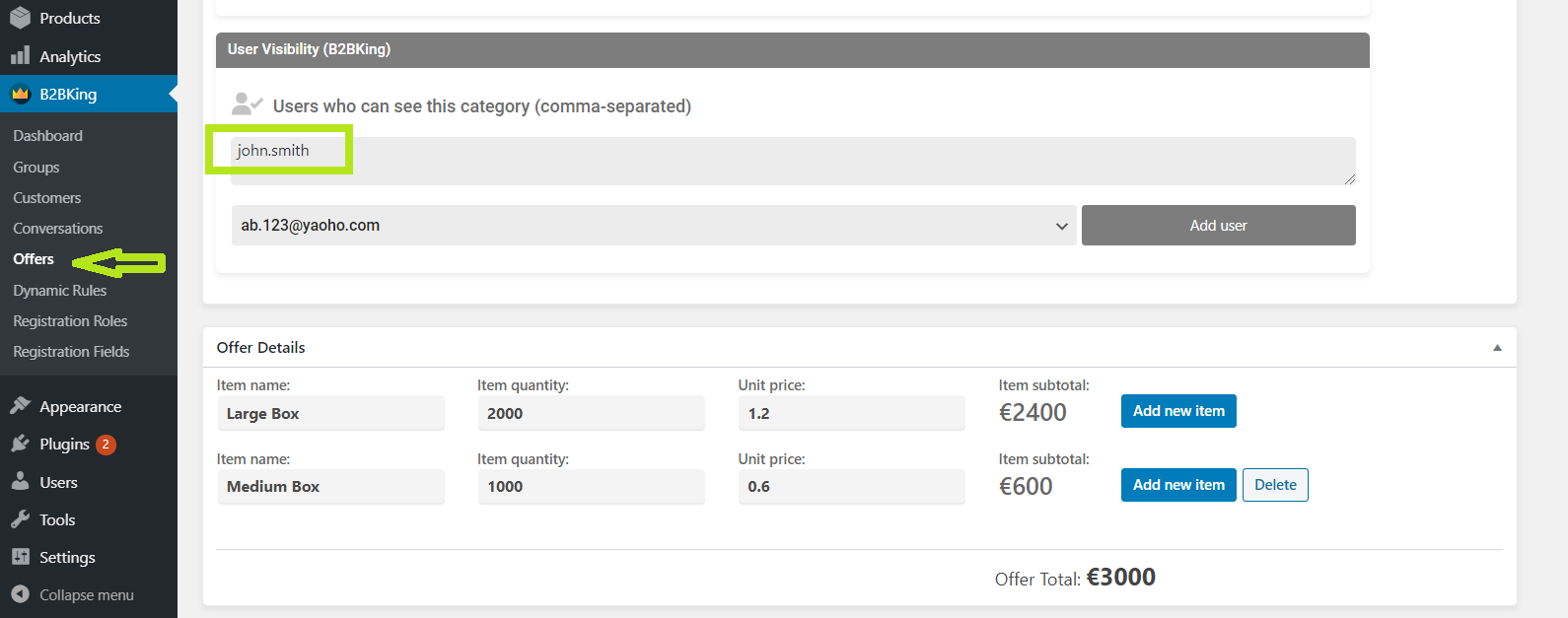The image size is (1568, 618).
Task: Click the Medium Box unit price field
Action: 851,486
